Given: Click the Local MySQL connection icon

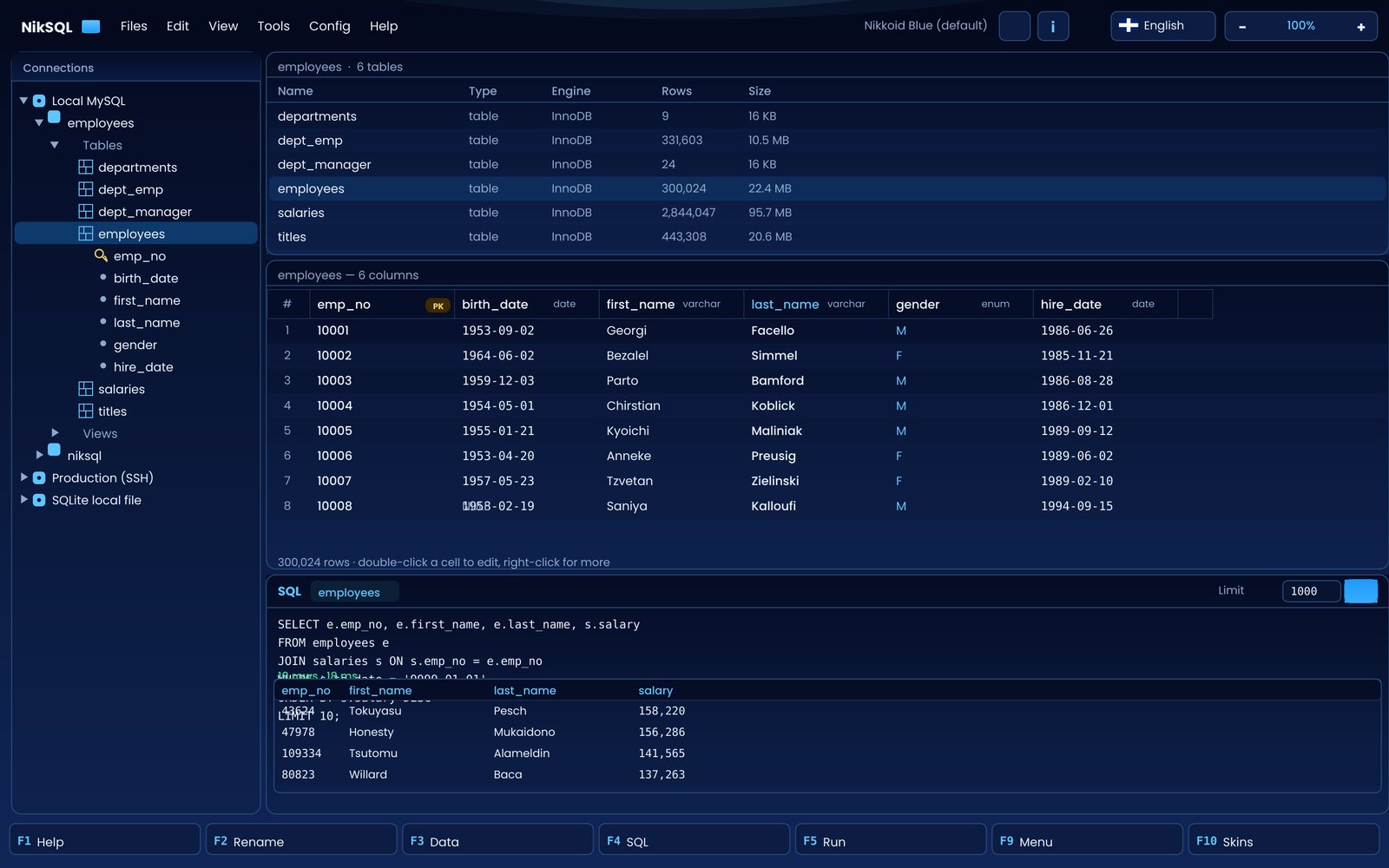Looking at the screenshot, I should tap(39, 101).
